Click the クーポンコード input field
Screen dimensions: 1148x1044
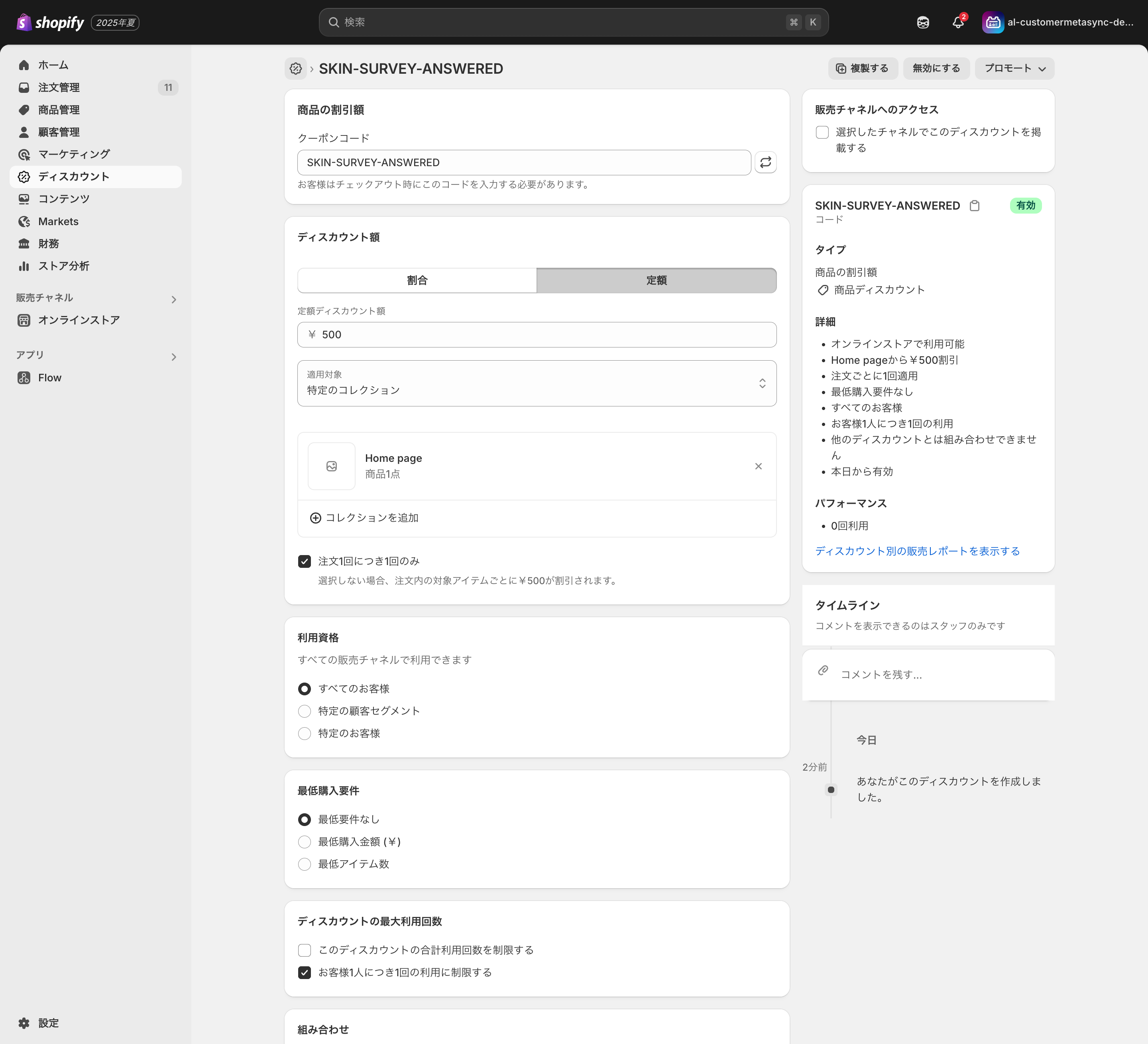pyautogui.click(x=524, y=162)
